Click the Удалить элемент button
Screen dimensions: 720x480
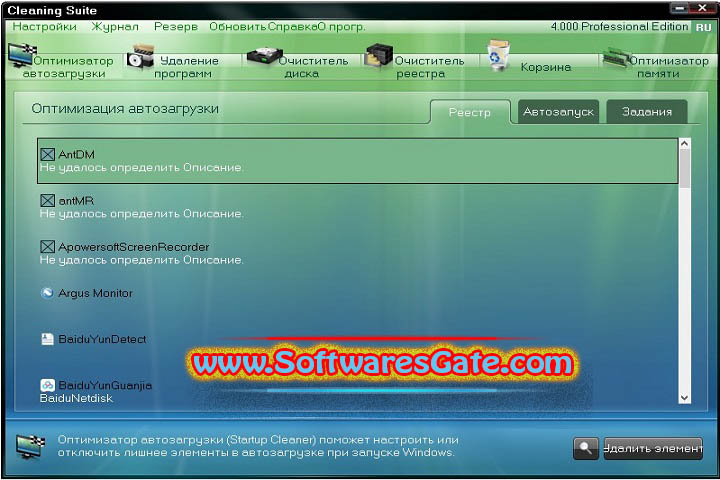coord(653,448)
